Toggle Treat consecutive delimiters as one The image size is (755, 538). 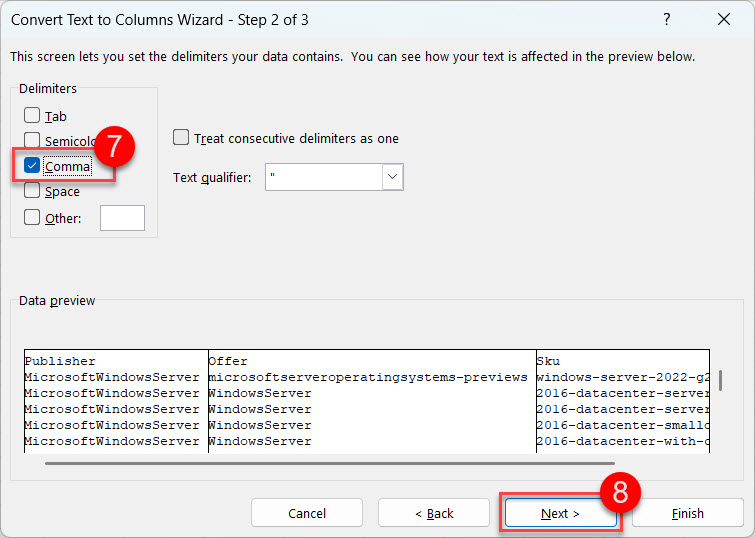point(181,138)
